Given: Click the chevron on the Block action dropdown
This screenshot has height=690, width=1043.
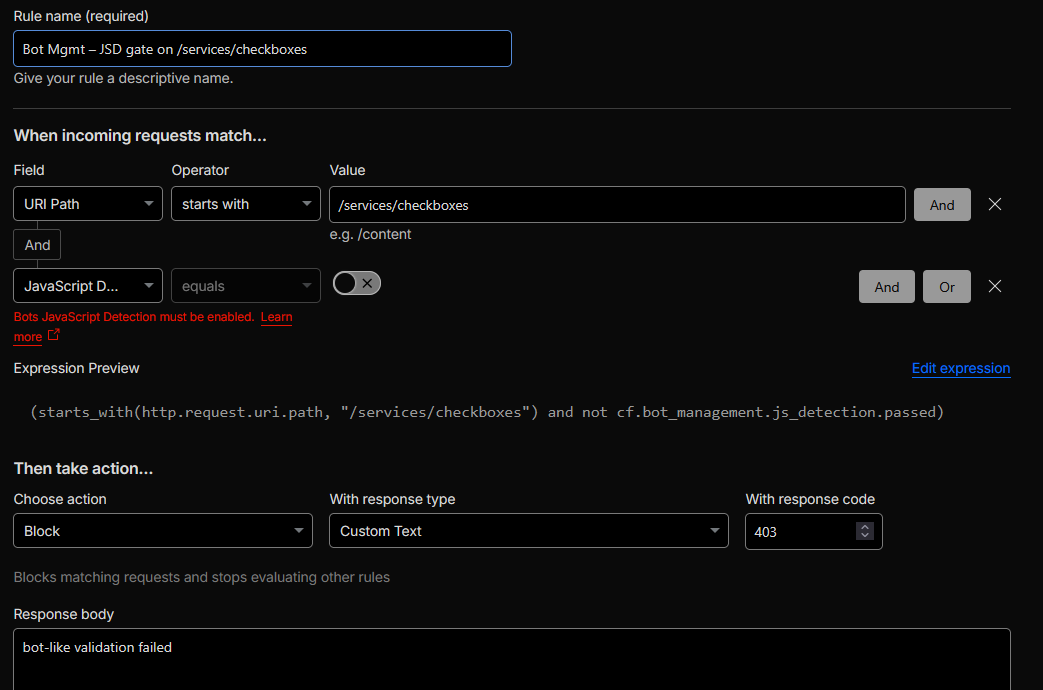Looking at the screenshot, I should 298,531.
